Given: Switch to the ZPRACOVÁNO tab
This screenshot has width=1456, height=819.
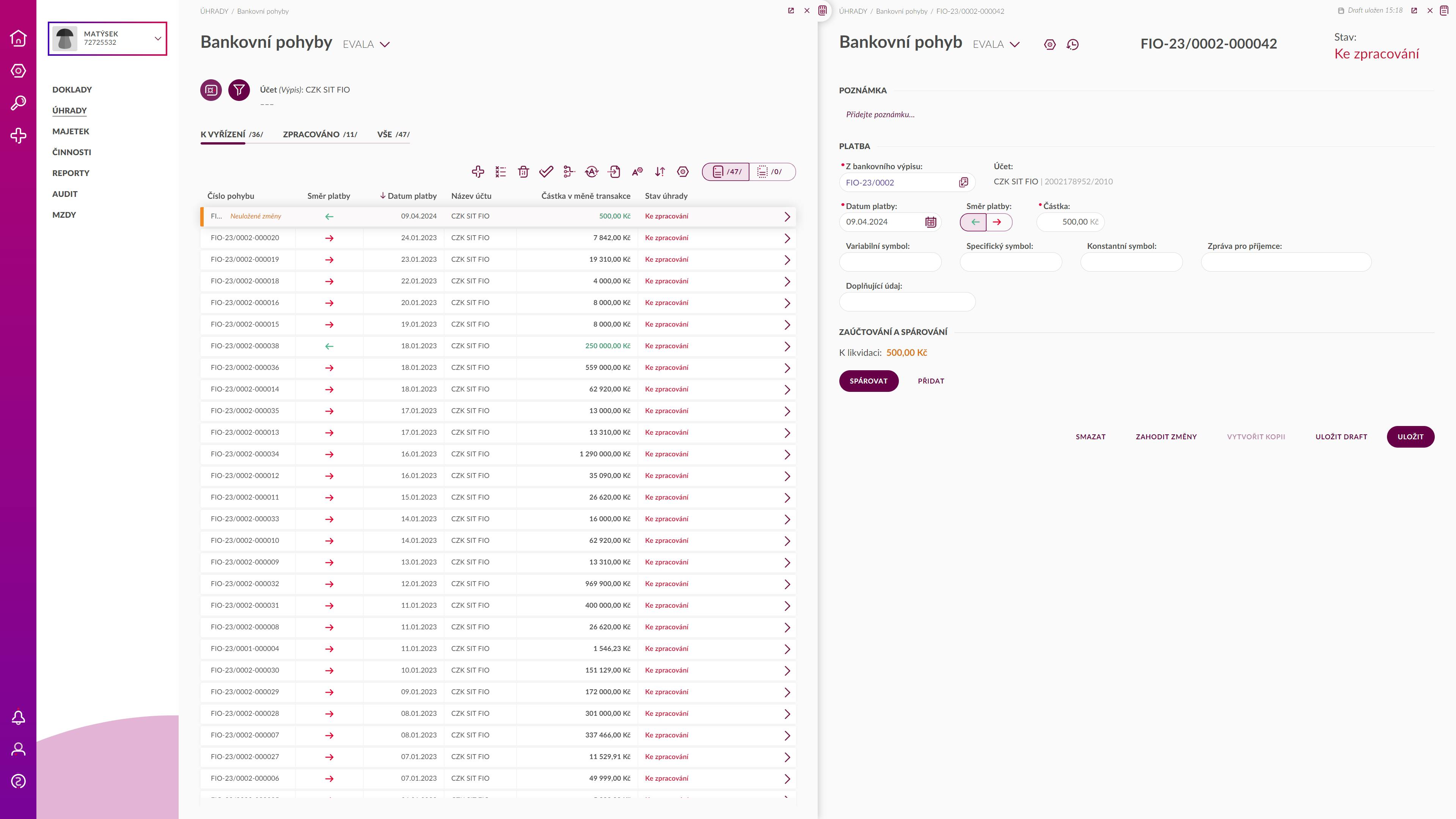Looking at the screenshot, I should tap(319, 135).
